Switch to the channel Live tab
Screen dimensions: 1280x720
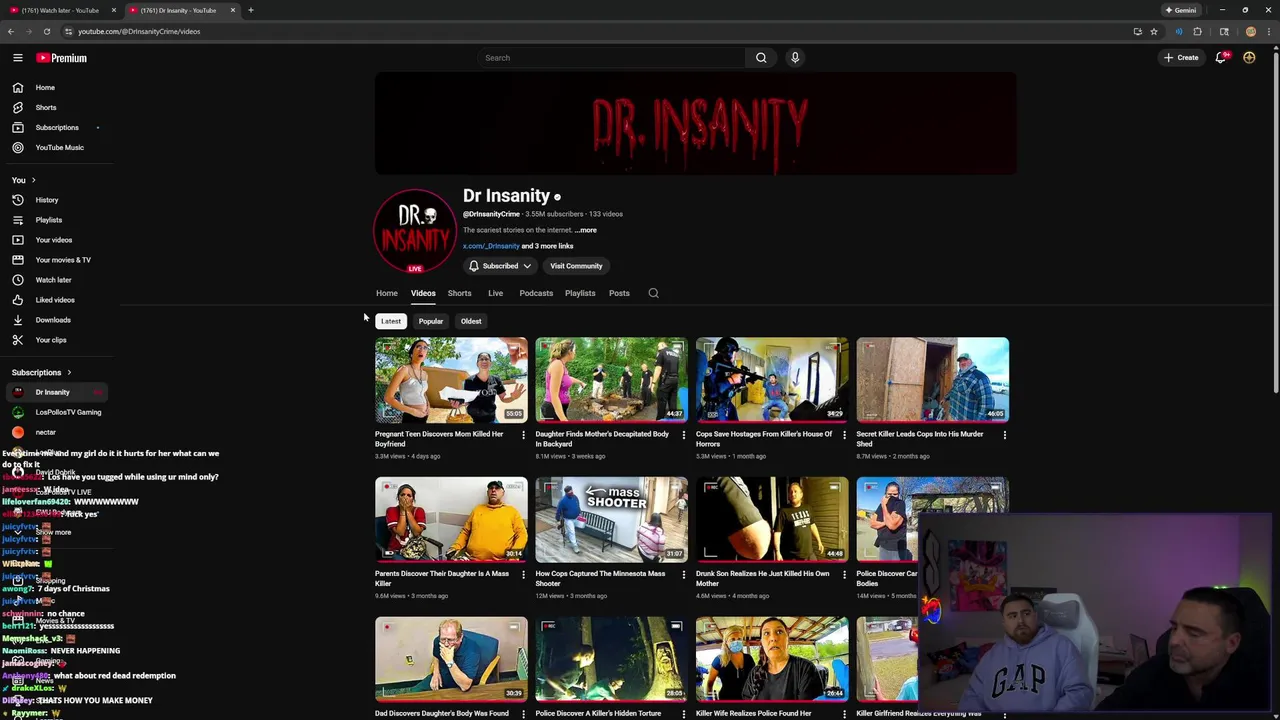point(495,293)
